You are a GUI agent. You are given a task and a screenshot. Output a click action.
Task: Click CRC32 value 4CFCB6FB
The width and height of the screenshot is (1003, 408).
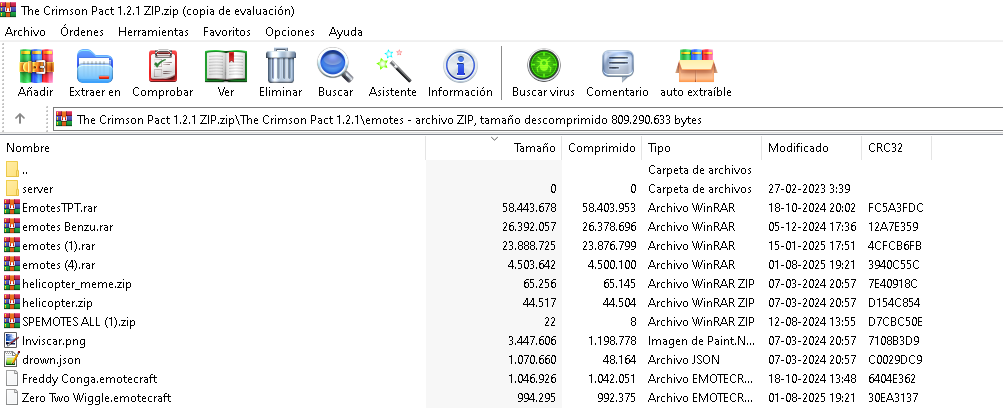(x=895, y=246)
